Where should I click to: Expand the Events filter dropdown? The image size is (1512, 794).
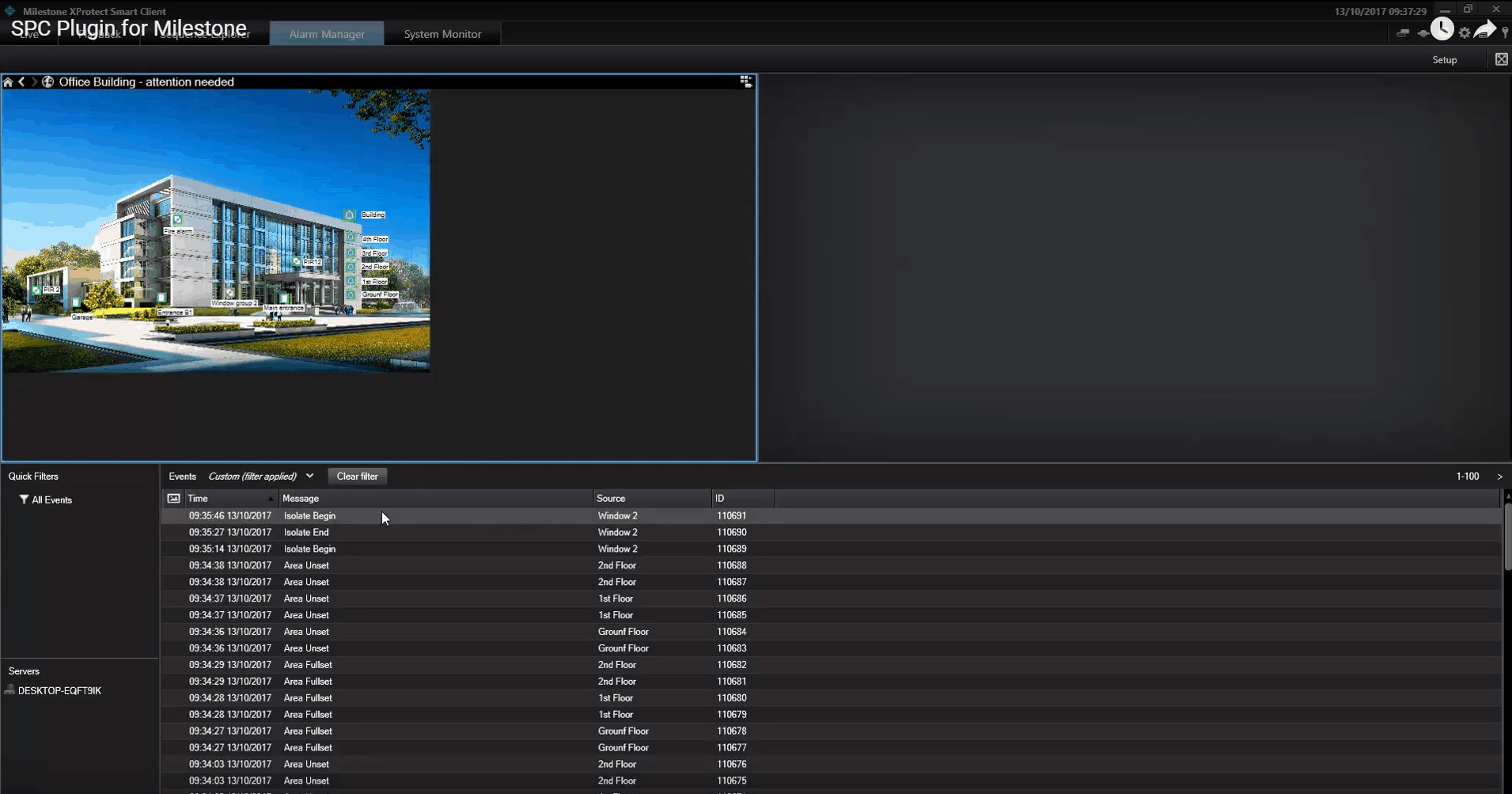[x=309, y=477]
